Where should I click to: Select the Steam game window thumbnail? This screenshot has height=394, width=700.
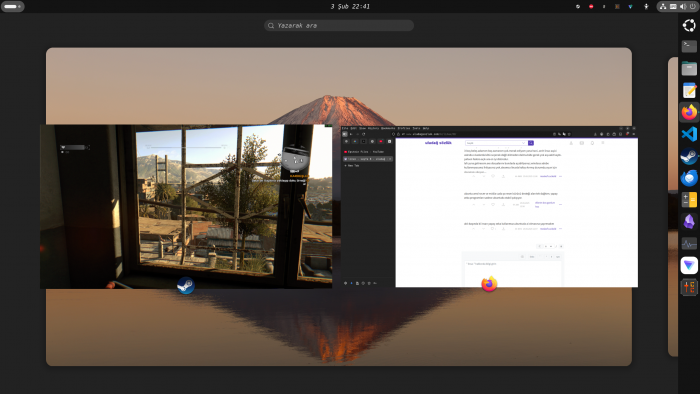click(x=186, y=206)
